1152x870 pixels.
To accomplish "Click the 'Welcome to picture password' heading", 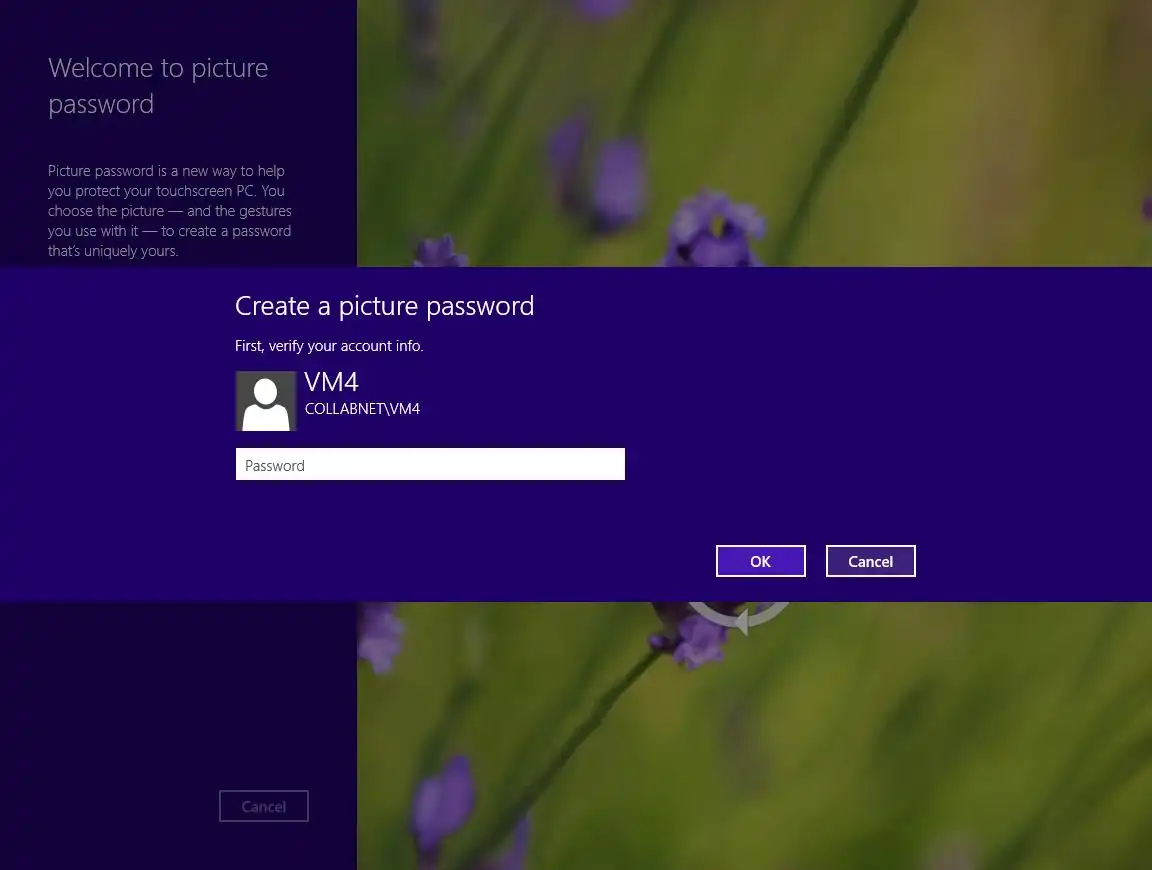I will (x=158, y=86).
